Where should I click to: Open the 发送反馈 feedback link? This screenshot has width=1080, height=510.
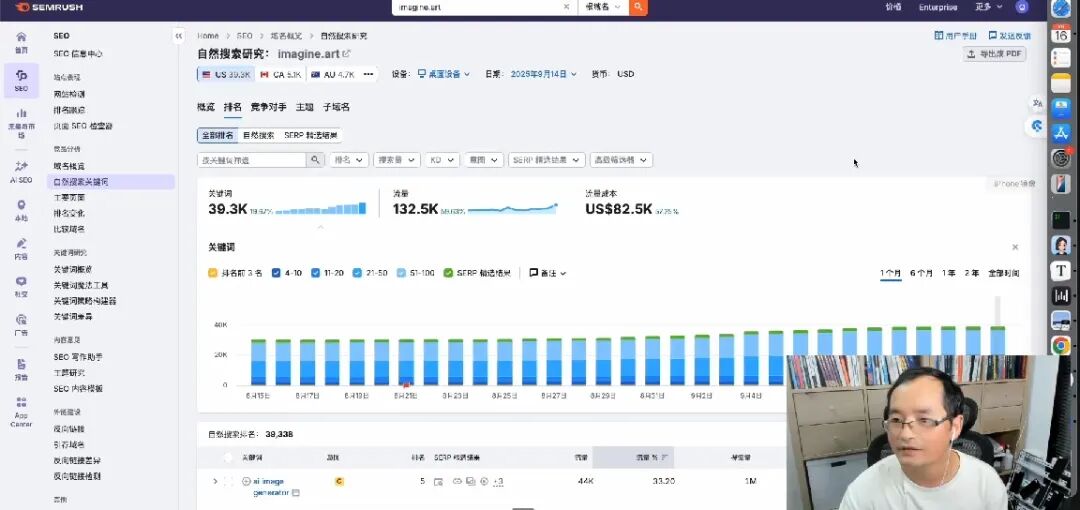1010,36
